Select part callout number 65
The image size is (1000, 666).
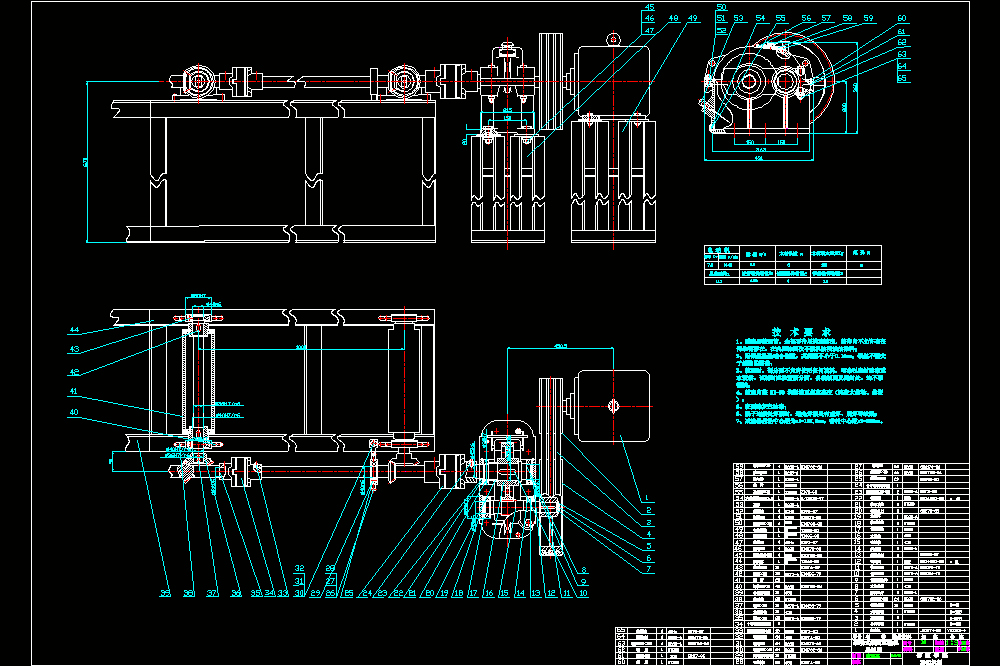902,78
